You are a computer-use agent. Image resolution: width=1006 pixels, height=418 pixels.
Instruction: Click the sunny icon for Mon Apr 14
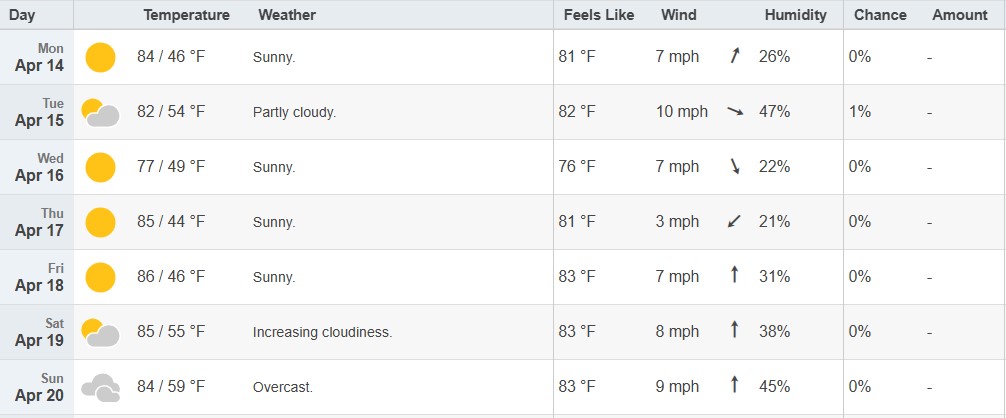[100, 57]
